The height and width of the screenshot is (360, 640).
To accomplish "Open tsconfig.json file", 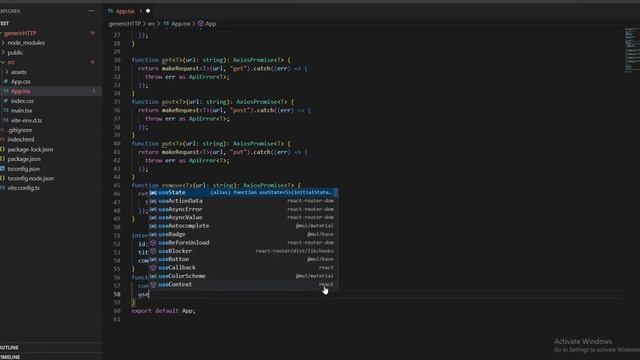I will point(24,169).
